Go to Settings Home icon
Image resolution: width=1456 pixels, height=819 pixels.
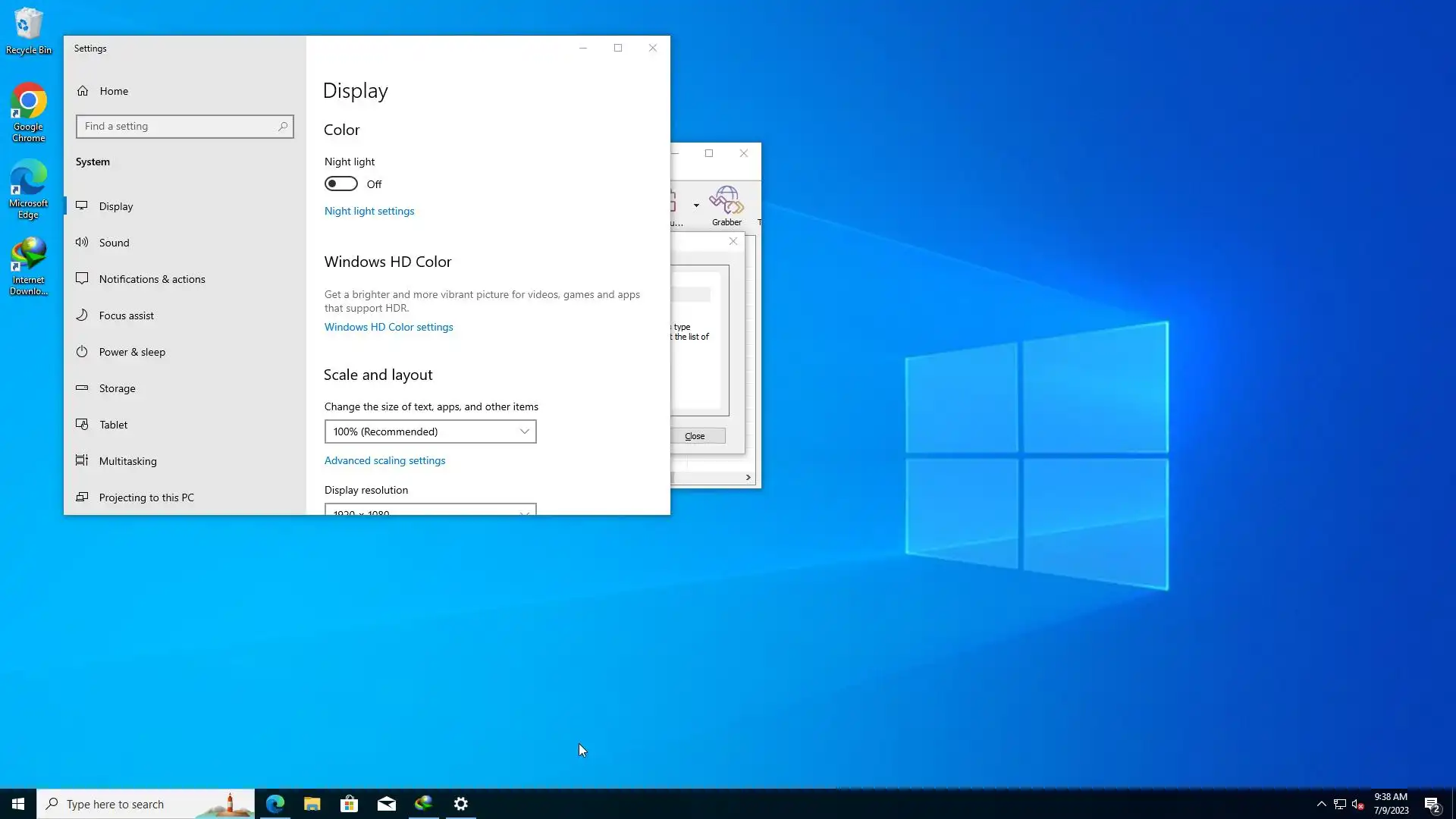point(83,91)
